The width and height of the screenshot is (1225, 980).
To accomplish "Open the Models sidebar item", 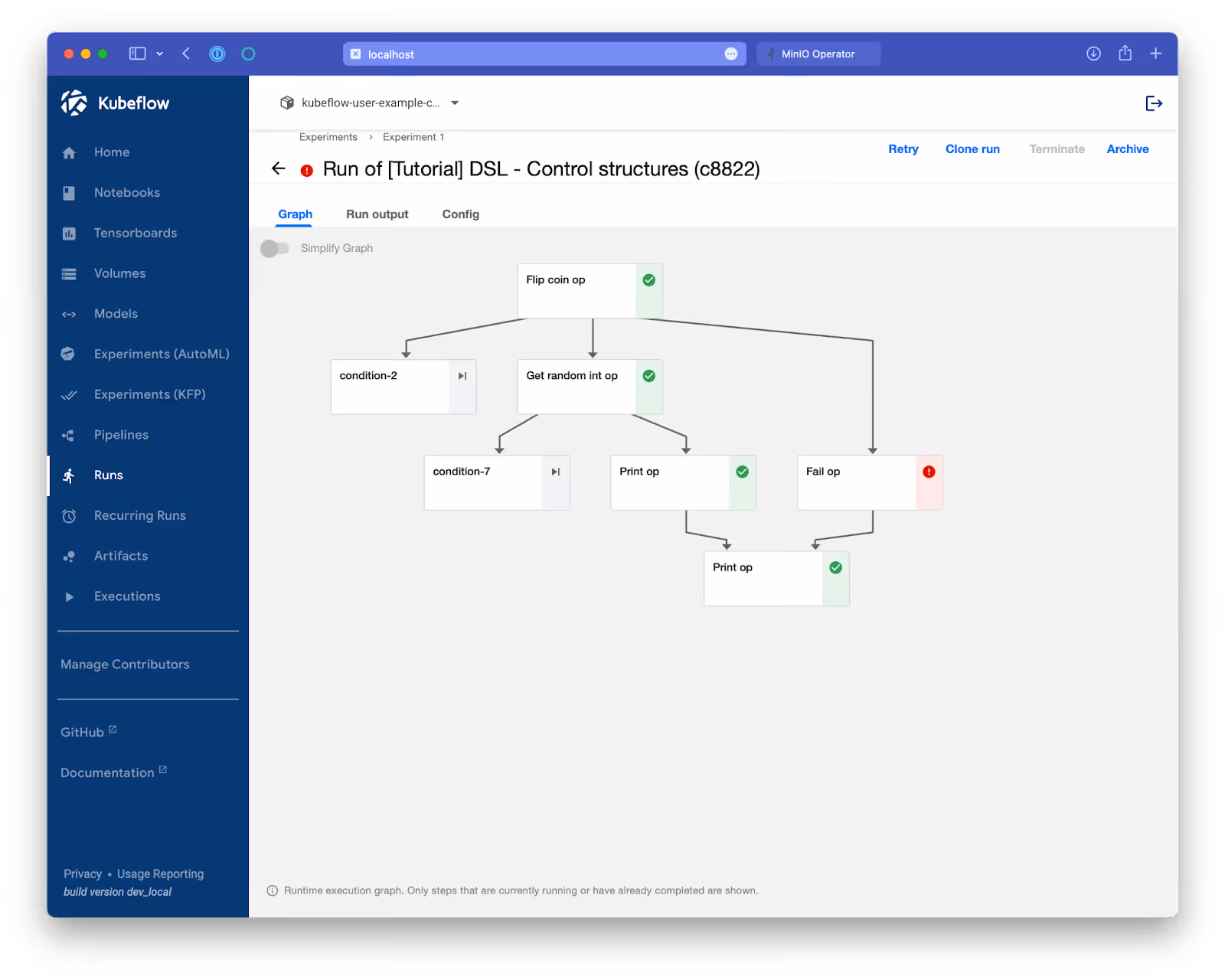I will [x=116, y=314].
